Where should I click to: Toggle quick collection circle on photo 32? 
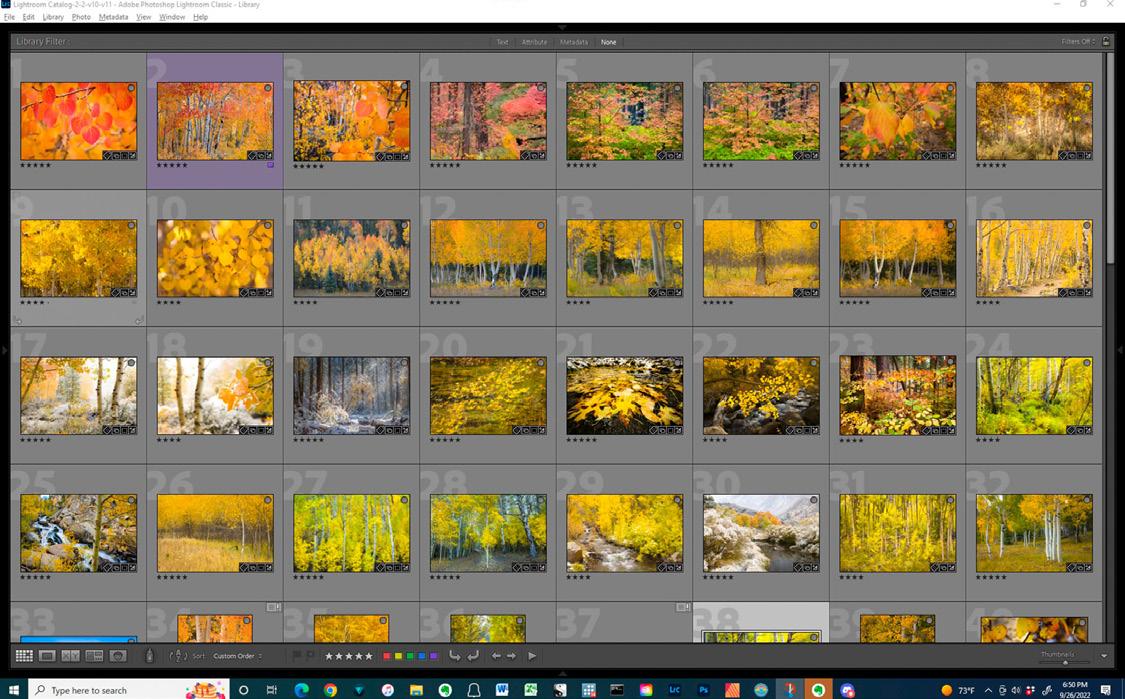(x=1086, y=500)
